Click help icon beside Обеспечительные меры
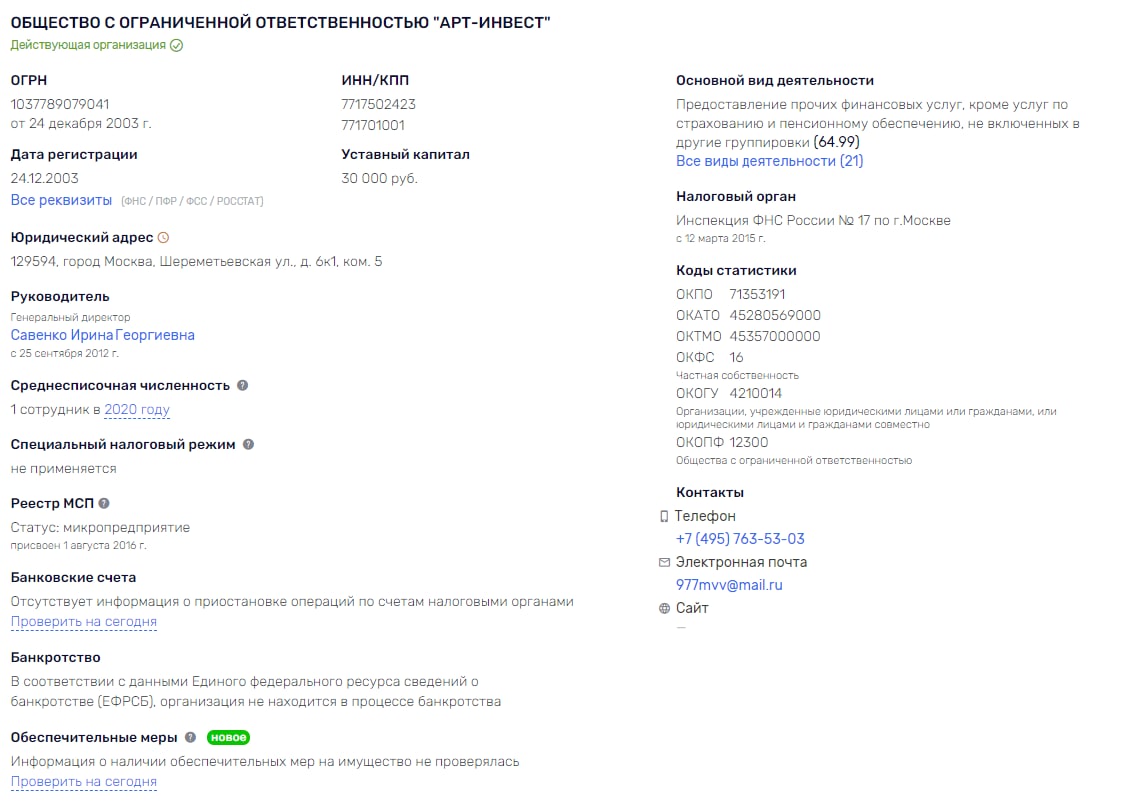1125x805 pixels. tap(190, 737)
